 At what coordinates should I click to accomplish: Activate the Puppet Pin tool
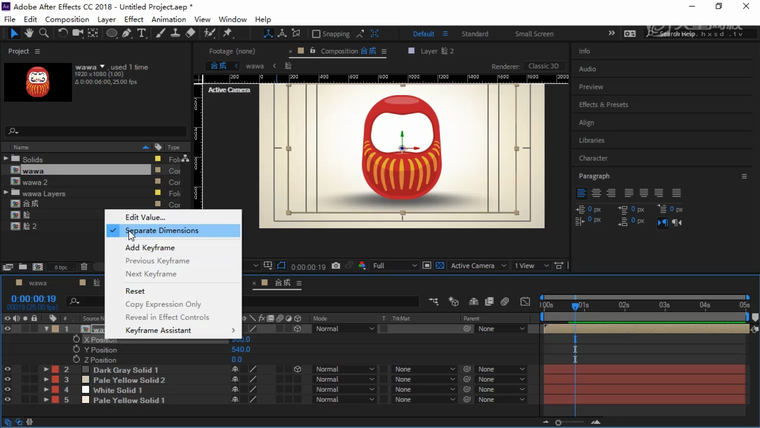click(x=227, y=33)
